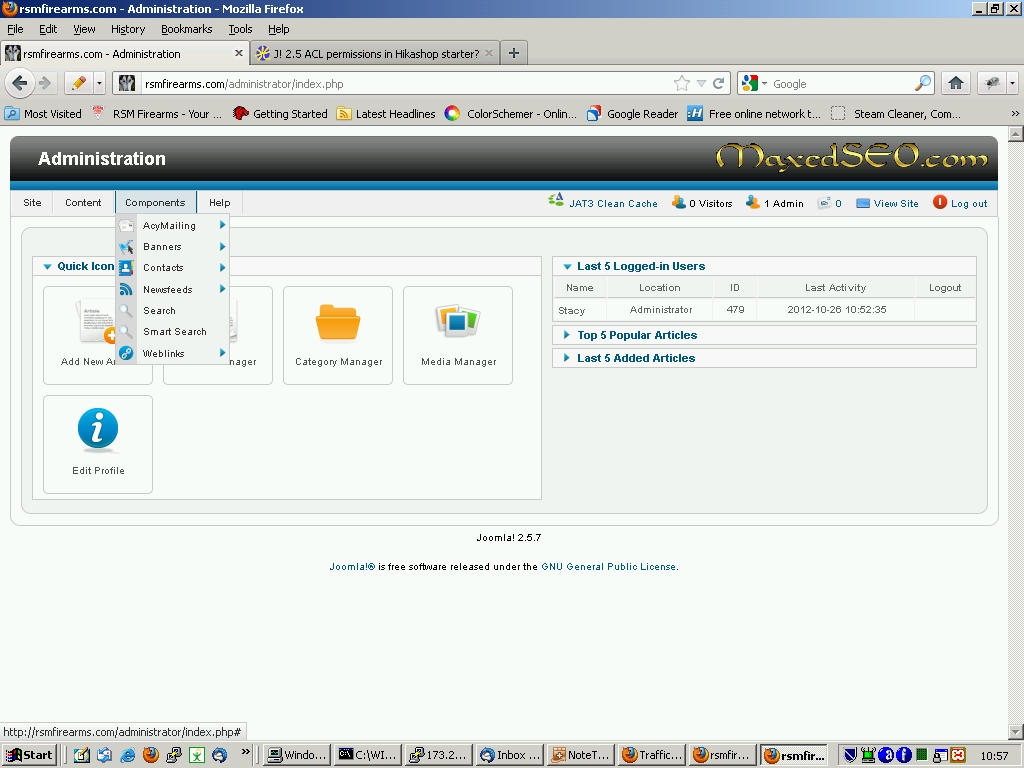The width and height of the screenshot is (1024, 768).
Task: Open the messages count icon
Action: [x=825, y=203]
